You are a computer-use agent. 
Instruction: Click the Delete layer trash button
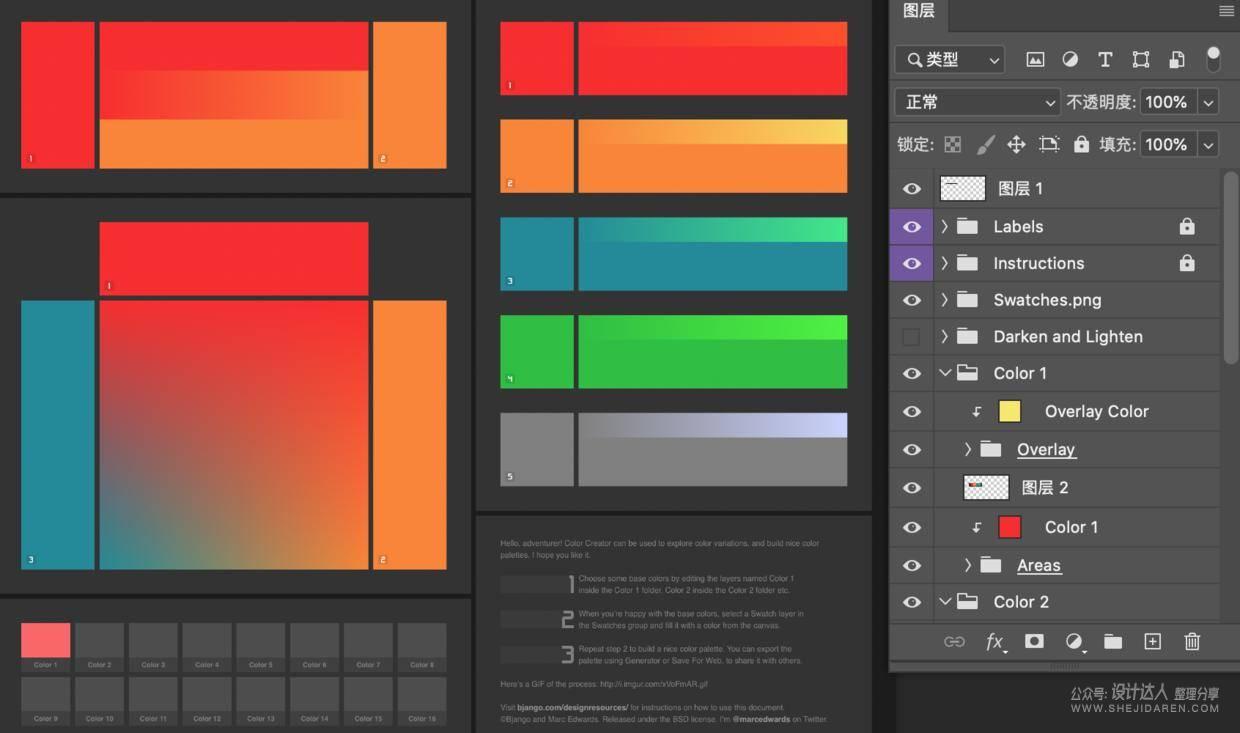pyautogui.click(x=1192, y=641)
